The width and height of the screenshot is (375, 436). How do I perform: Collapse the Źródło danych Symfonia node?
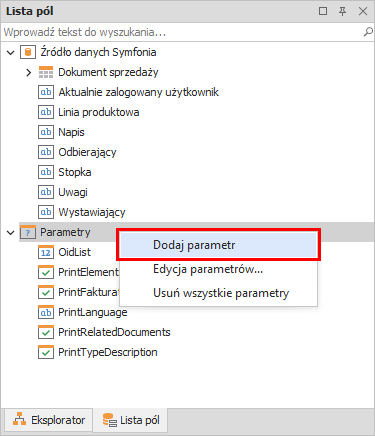point(11,53)
